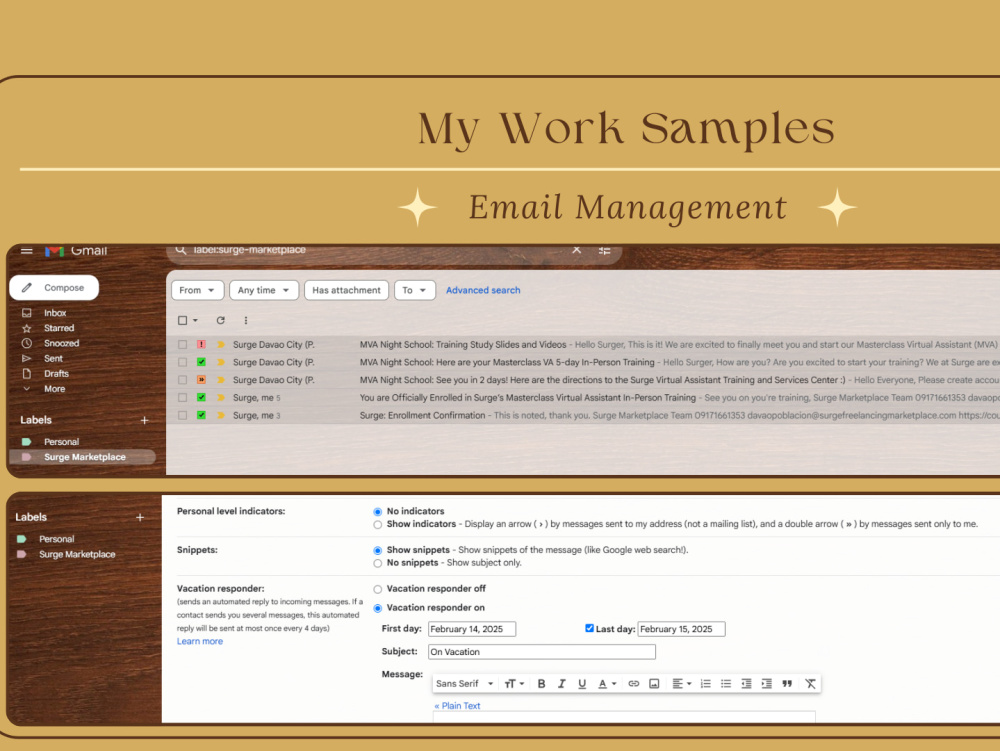
Task: Select the Show indicators radio option
Action: tap(378, 525)
